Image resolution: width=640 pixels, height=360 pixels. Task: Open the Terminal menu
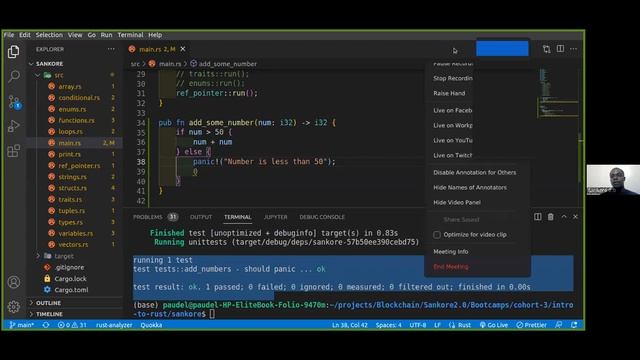pyautogui.click(x=131, y=35)
